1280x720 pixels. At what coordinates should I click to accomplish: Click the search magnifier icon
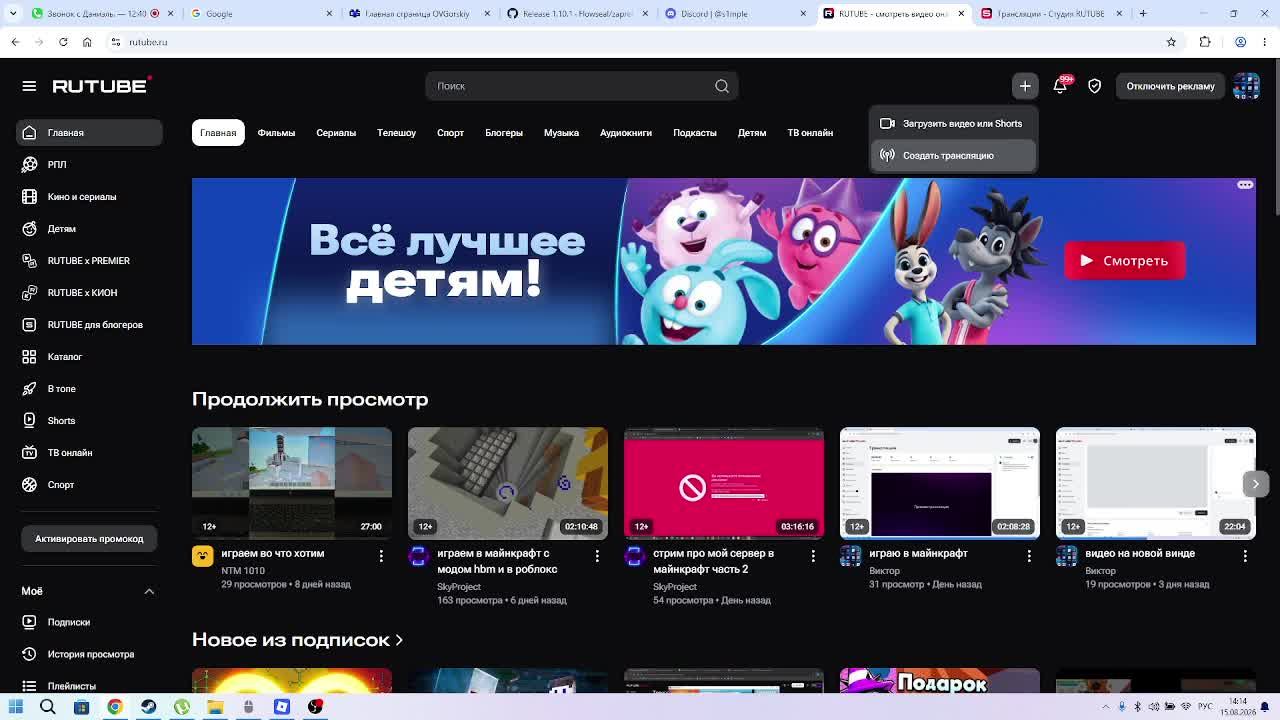[722, 86]
